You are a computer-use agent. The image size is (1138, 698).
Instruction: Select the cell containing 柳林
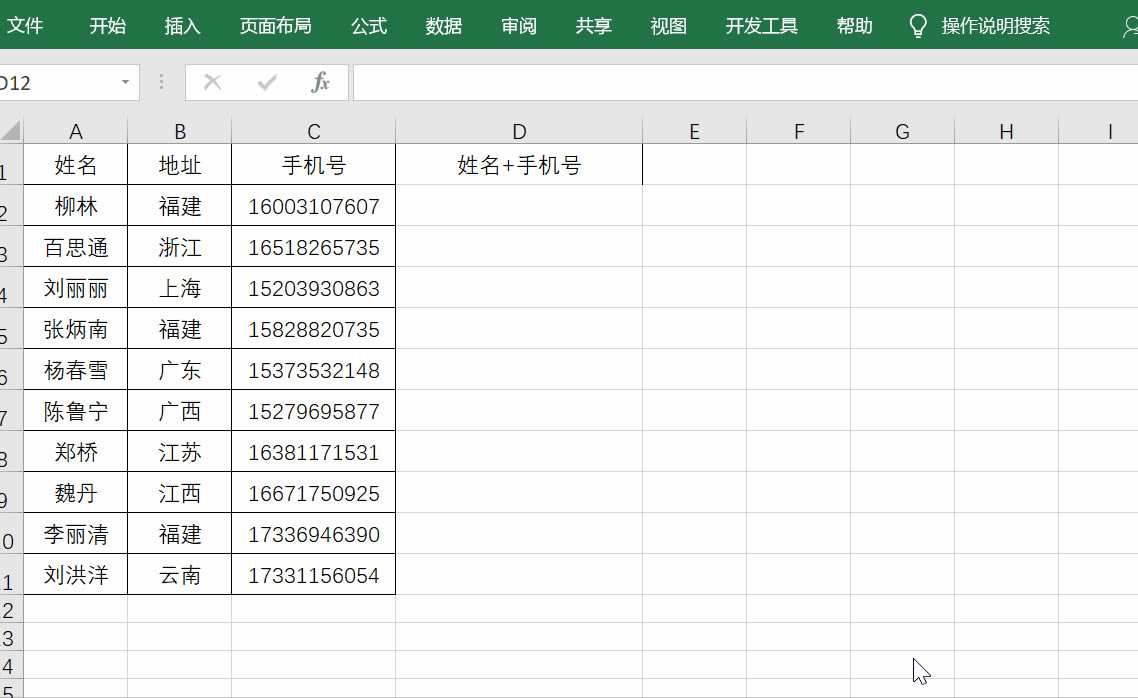(75, 206)
